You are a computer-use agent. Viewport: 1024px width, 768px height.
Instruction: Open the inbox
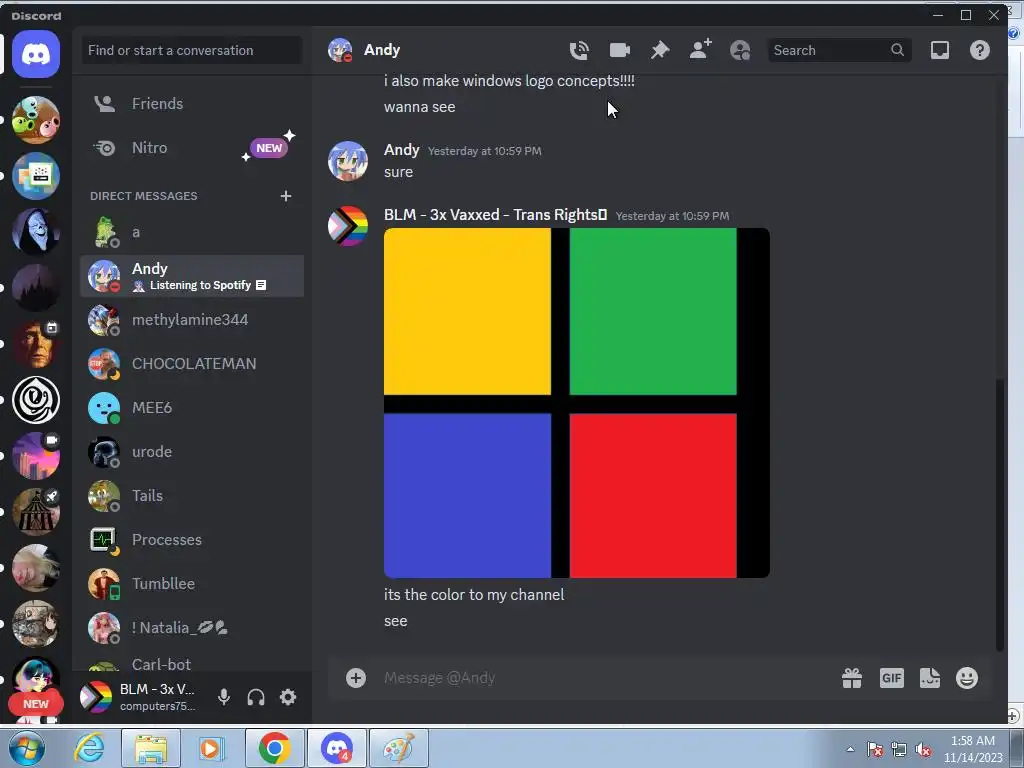tap(940, 50)
